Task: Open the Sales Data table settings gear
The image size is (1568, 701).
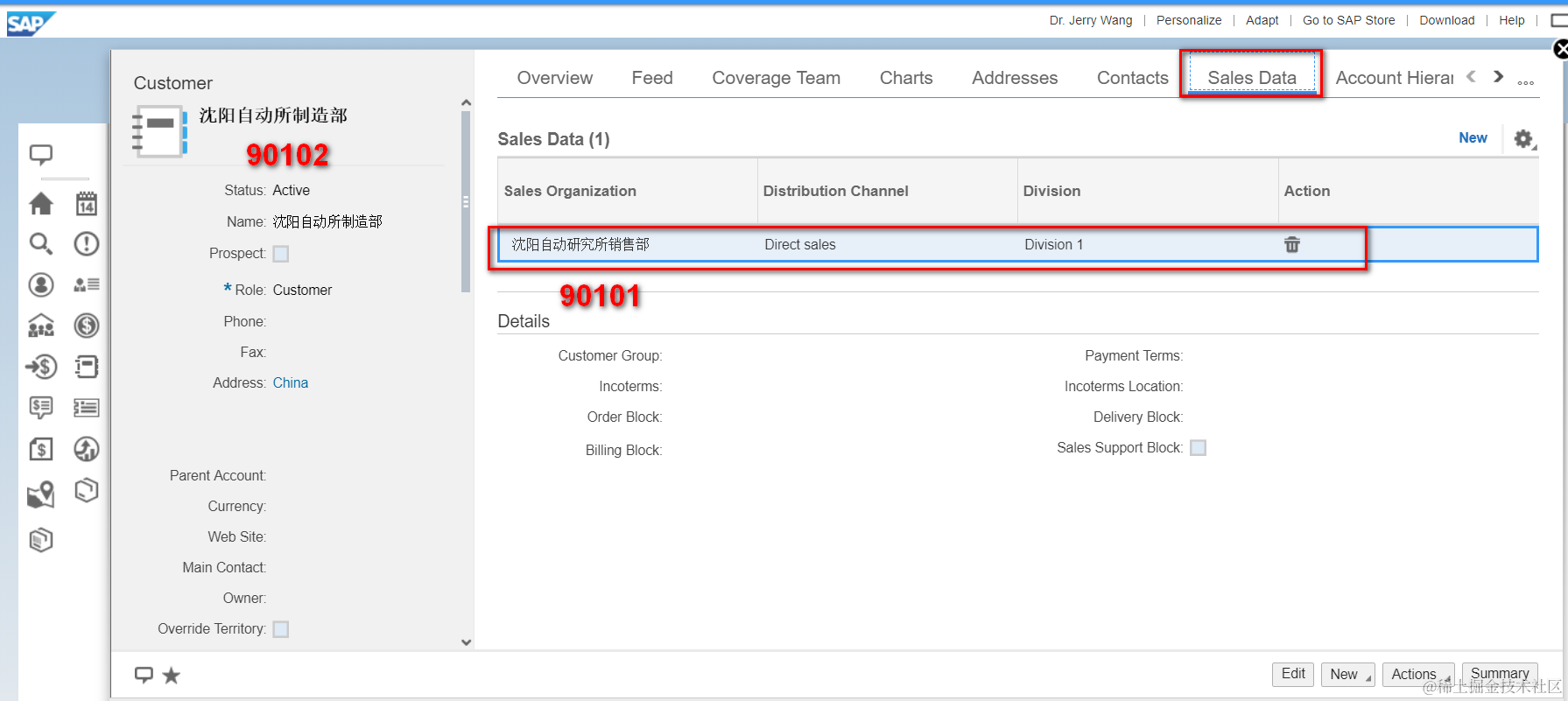Action: (x=1524, y=139)
